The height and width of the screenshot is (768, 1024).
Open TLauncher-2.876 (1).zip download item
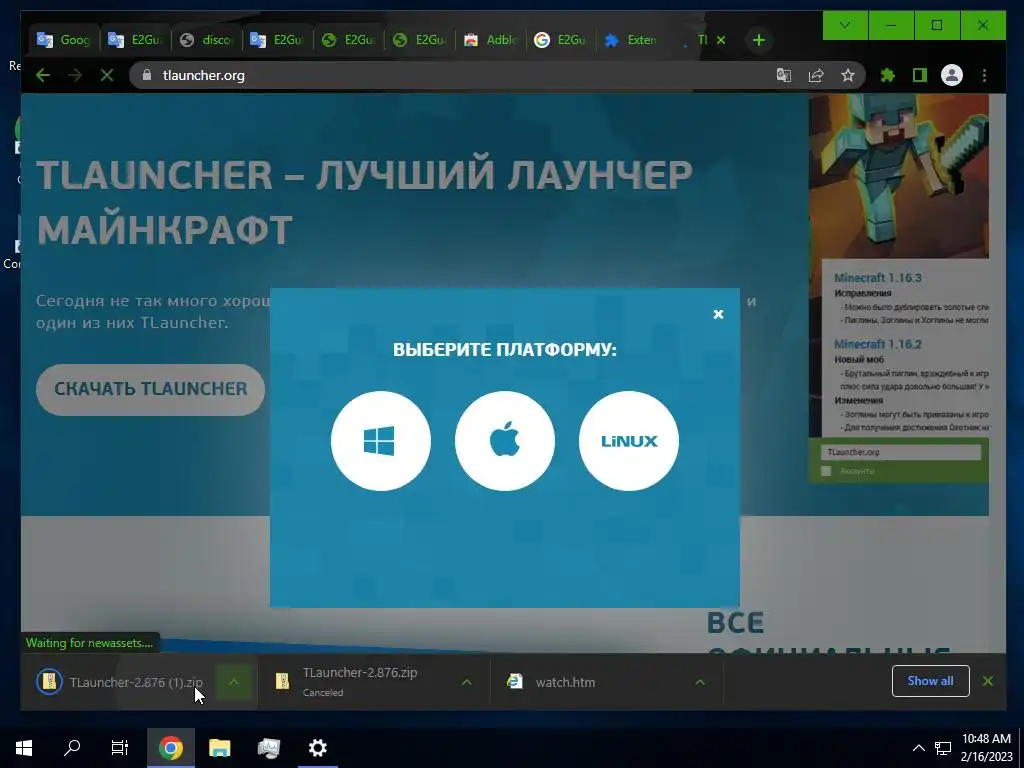tap(120, 682)
